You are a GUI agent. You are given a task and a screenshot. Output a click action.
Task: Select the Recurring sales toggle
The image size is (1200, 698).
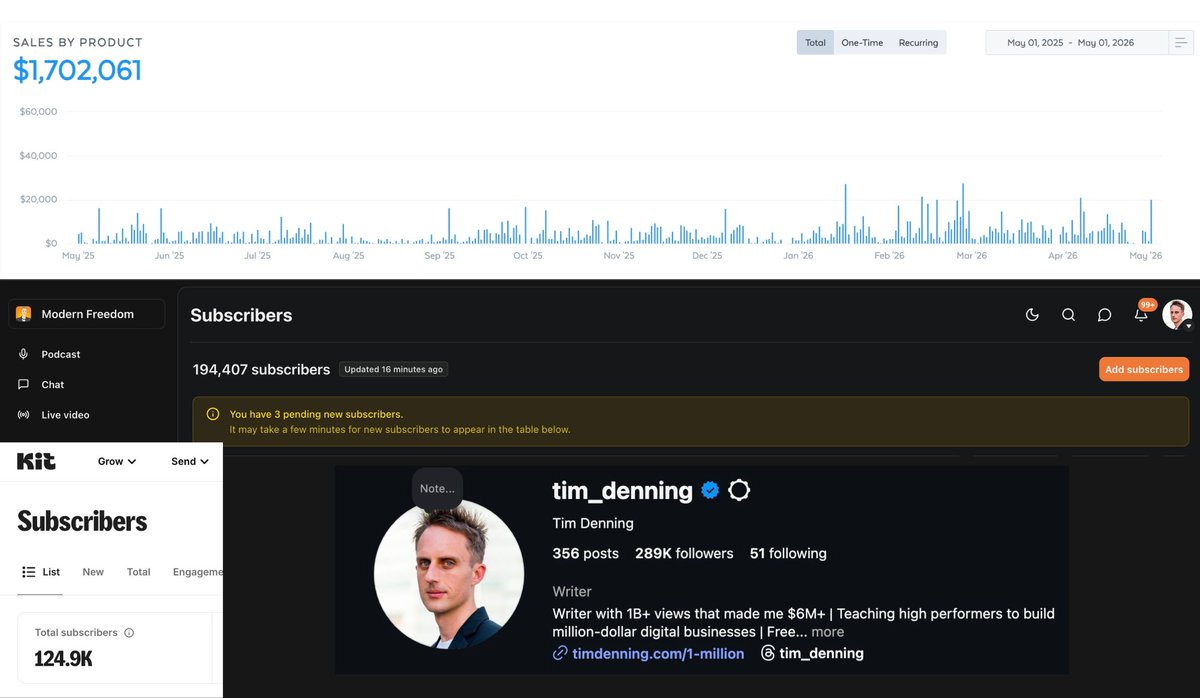coord(918,43)
